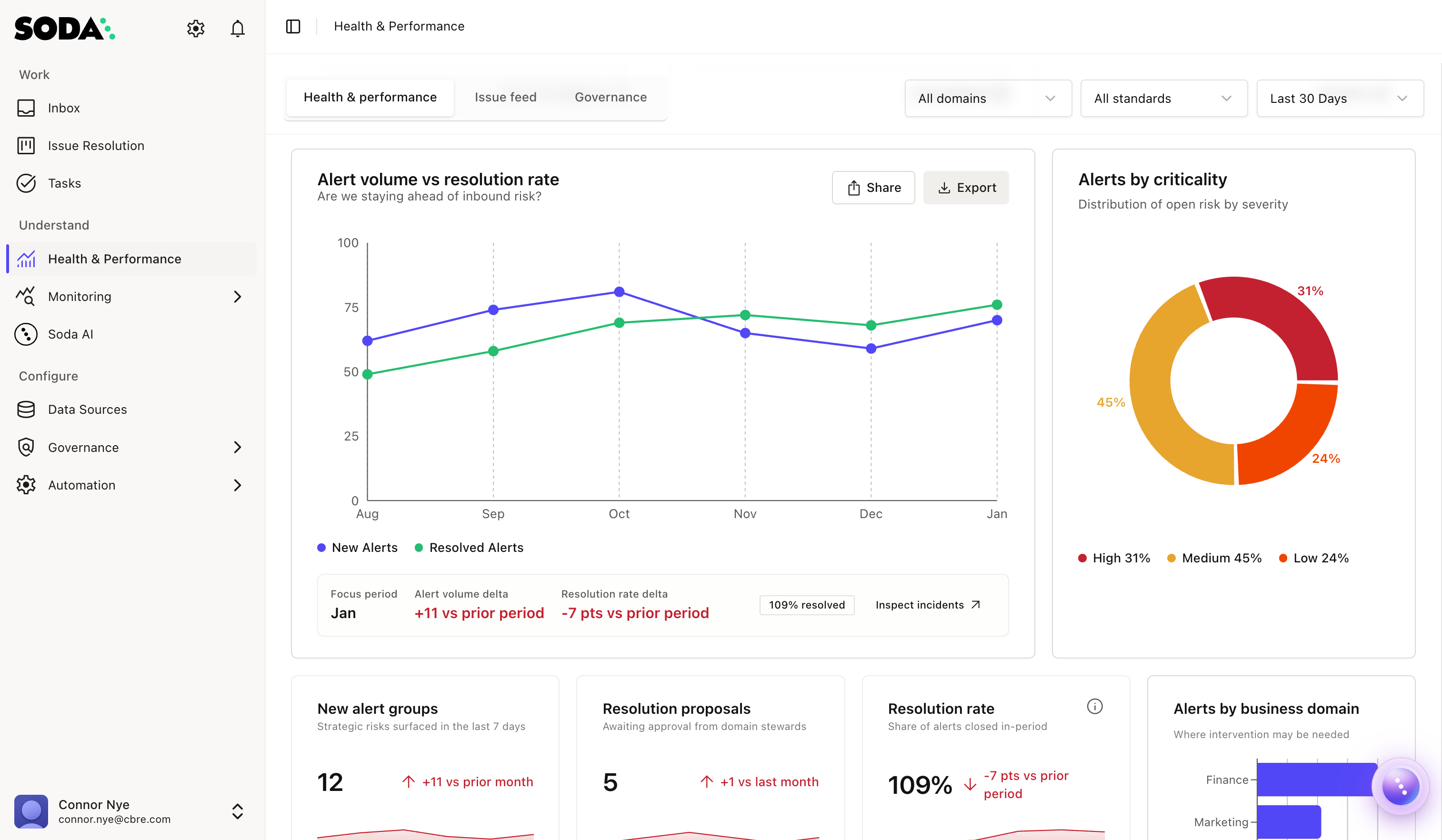Screen dimensions: 1442x840
Task: Click the Export button
Action: 966,188
